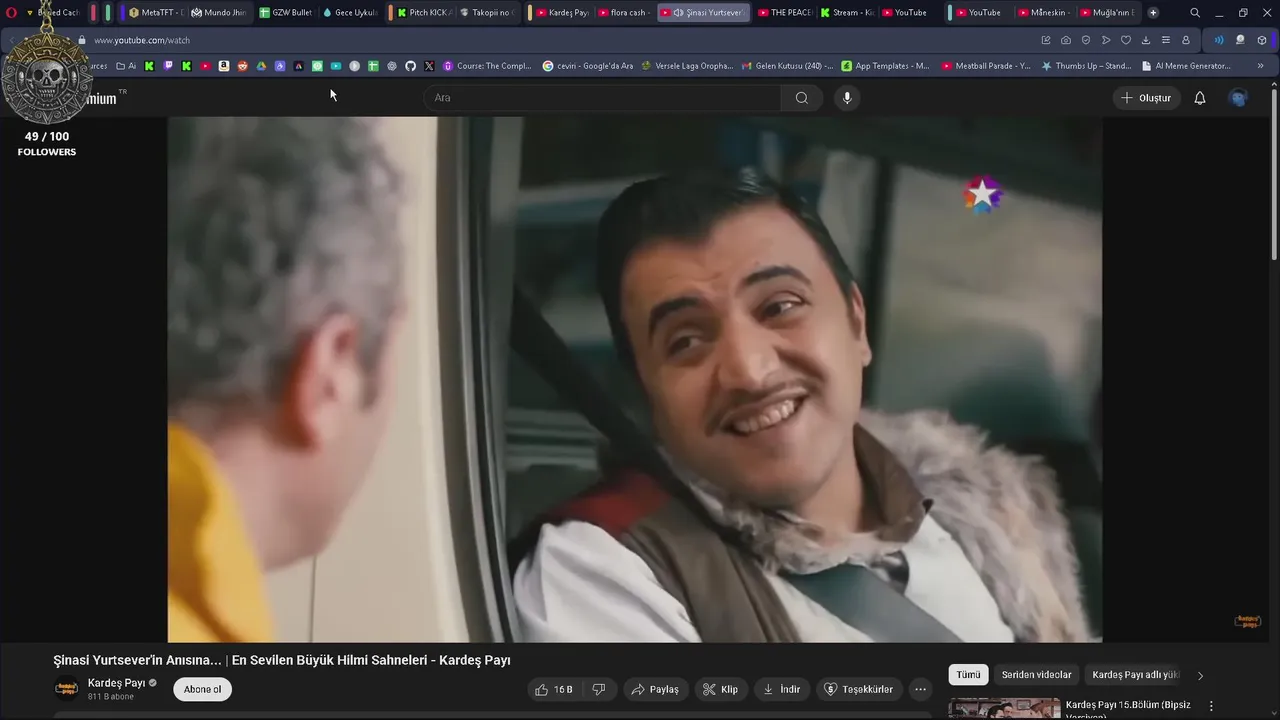Open the AI Meme Generator bookmark

[x=1186, y=66]
